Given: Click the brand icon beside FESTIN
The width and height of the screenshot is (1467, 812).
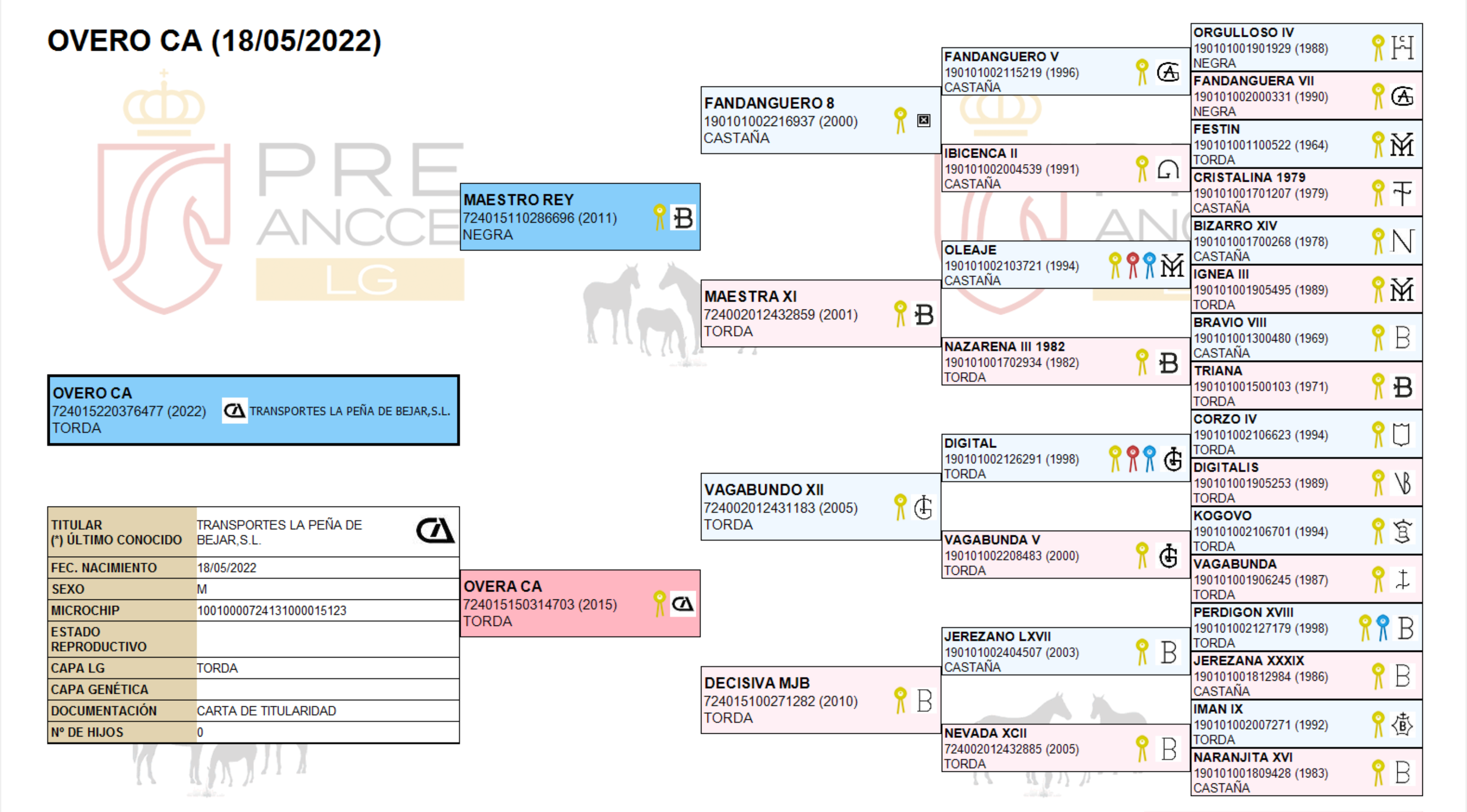Looking at the screenshot, I should pos(1402,145).
